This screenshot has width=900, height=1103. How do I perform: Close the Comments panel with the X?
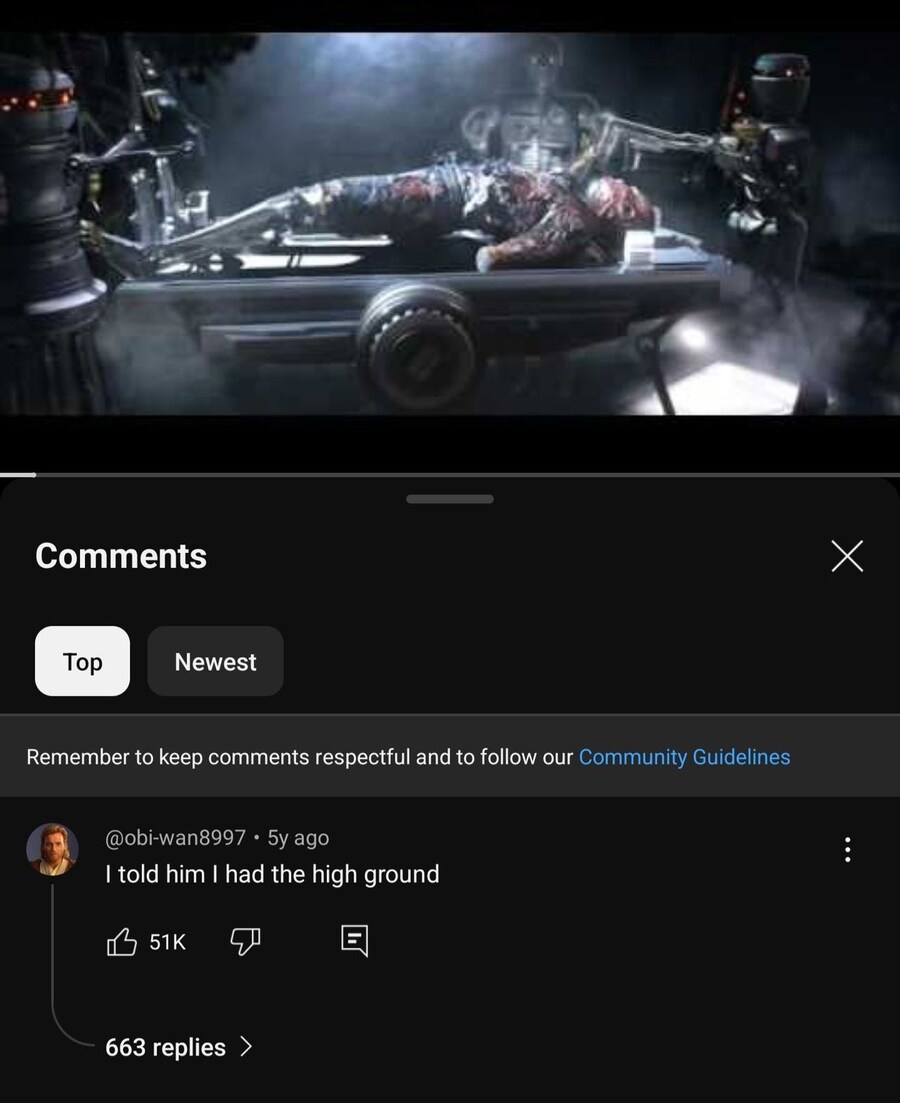(x=847, y=556)
